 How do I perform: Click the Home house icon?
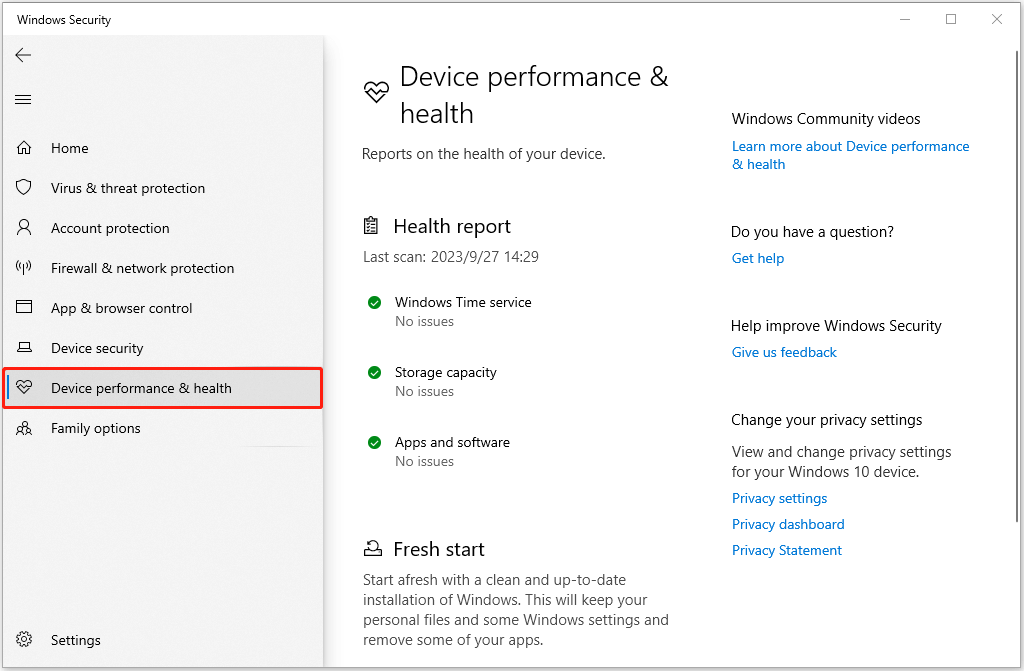[x=24, y=148]
